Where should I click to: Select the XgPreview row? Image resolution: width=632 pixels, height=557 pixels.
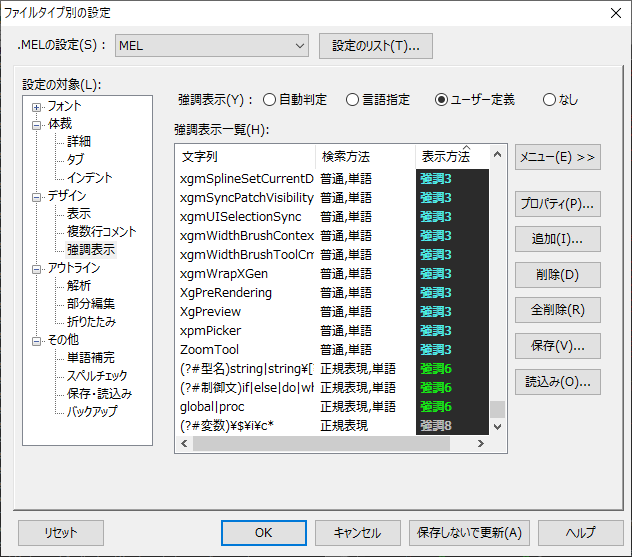(333, 312)
